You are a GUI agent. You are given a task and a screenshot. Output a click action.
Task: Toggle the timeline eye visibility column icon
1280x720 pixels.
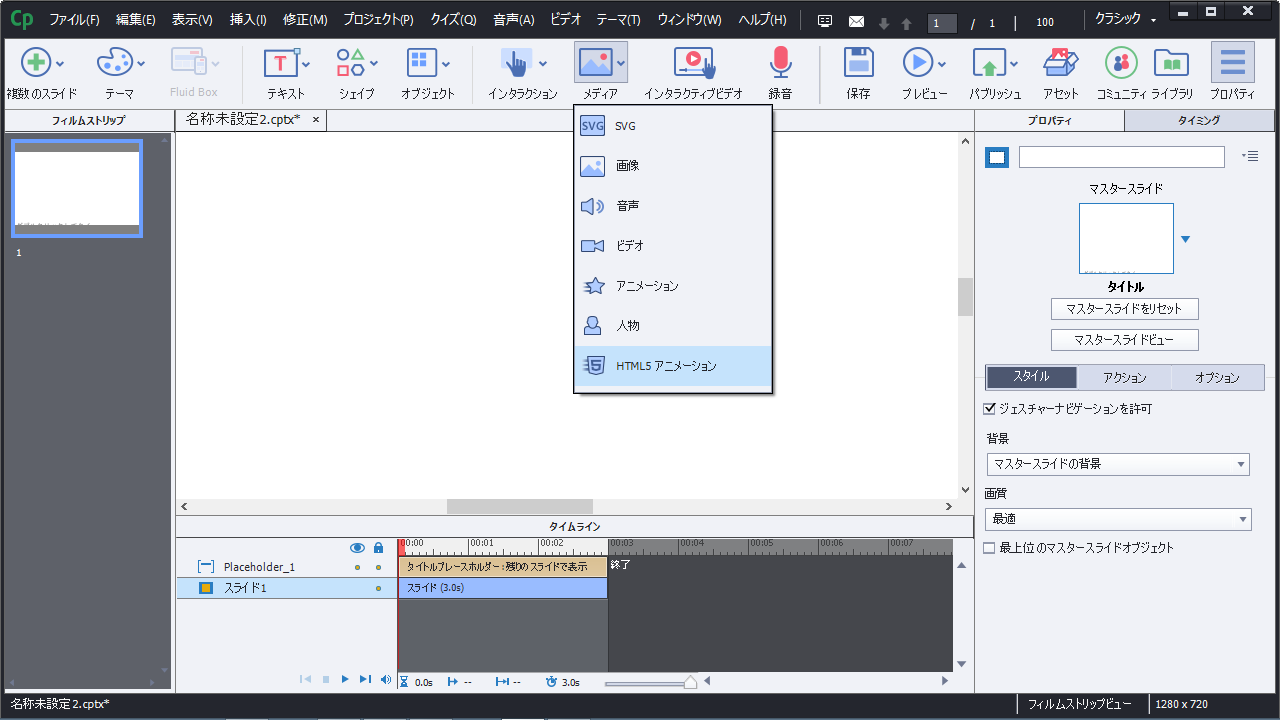pyautogui.click(x=357, y=548)
